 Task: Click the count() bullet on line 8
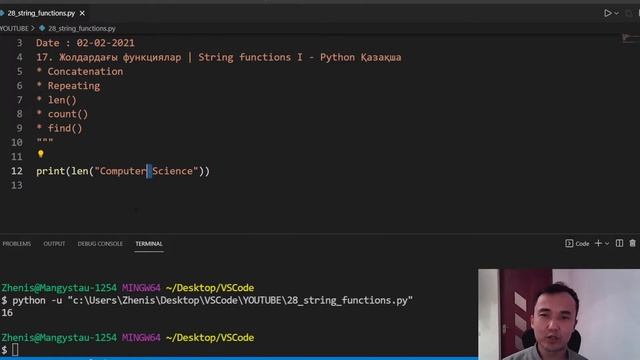[62, 114]
